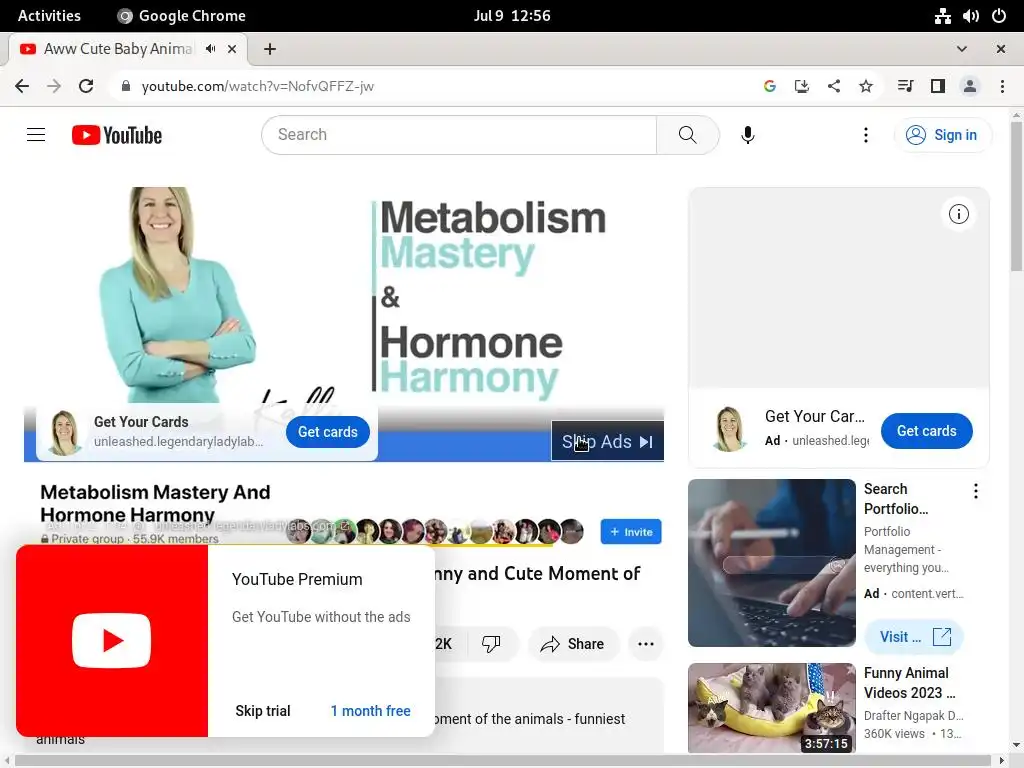Close the Chrome window
Screen dimensions: 1024x768
tap(1000, 49)
